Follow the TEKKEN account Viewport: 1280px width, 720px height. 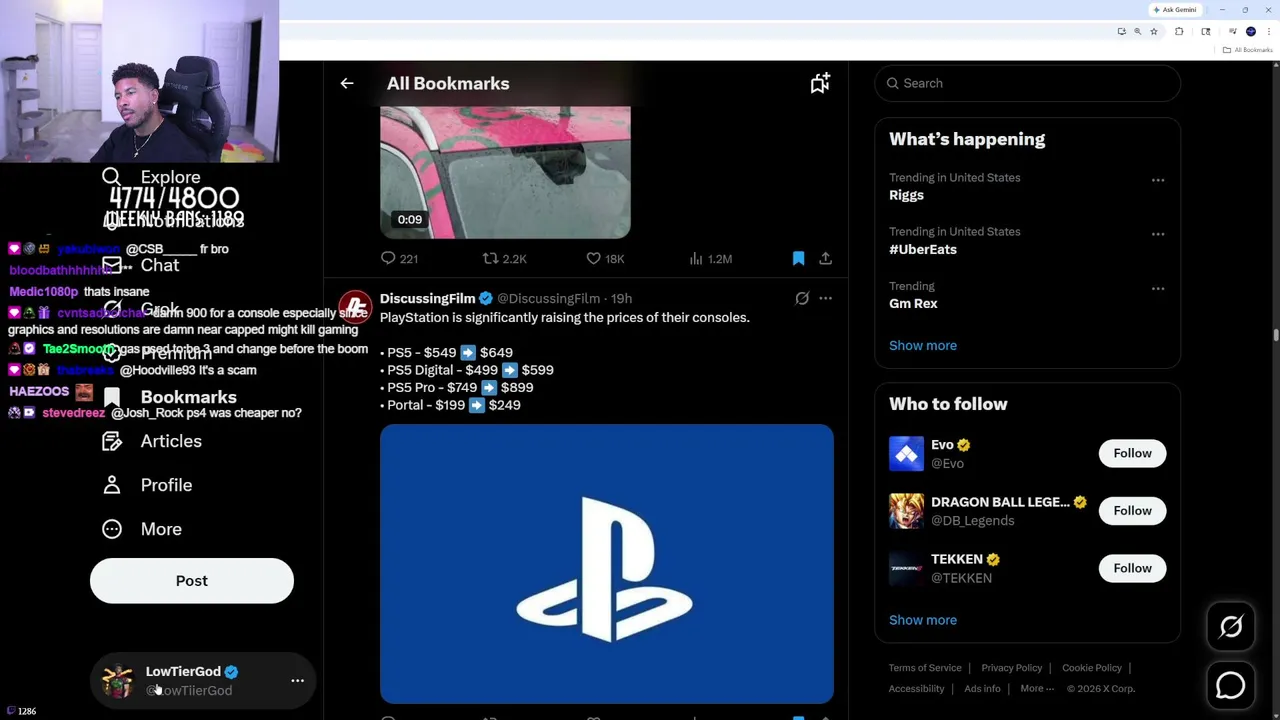pyautogui.click(x=1132, y=568)
